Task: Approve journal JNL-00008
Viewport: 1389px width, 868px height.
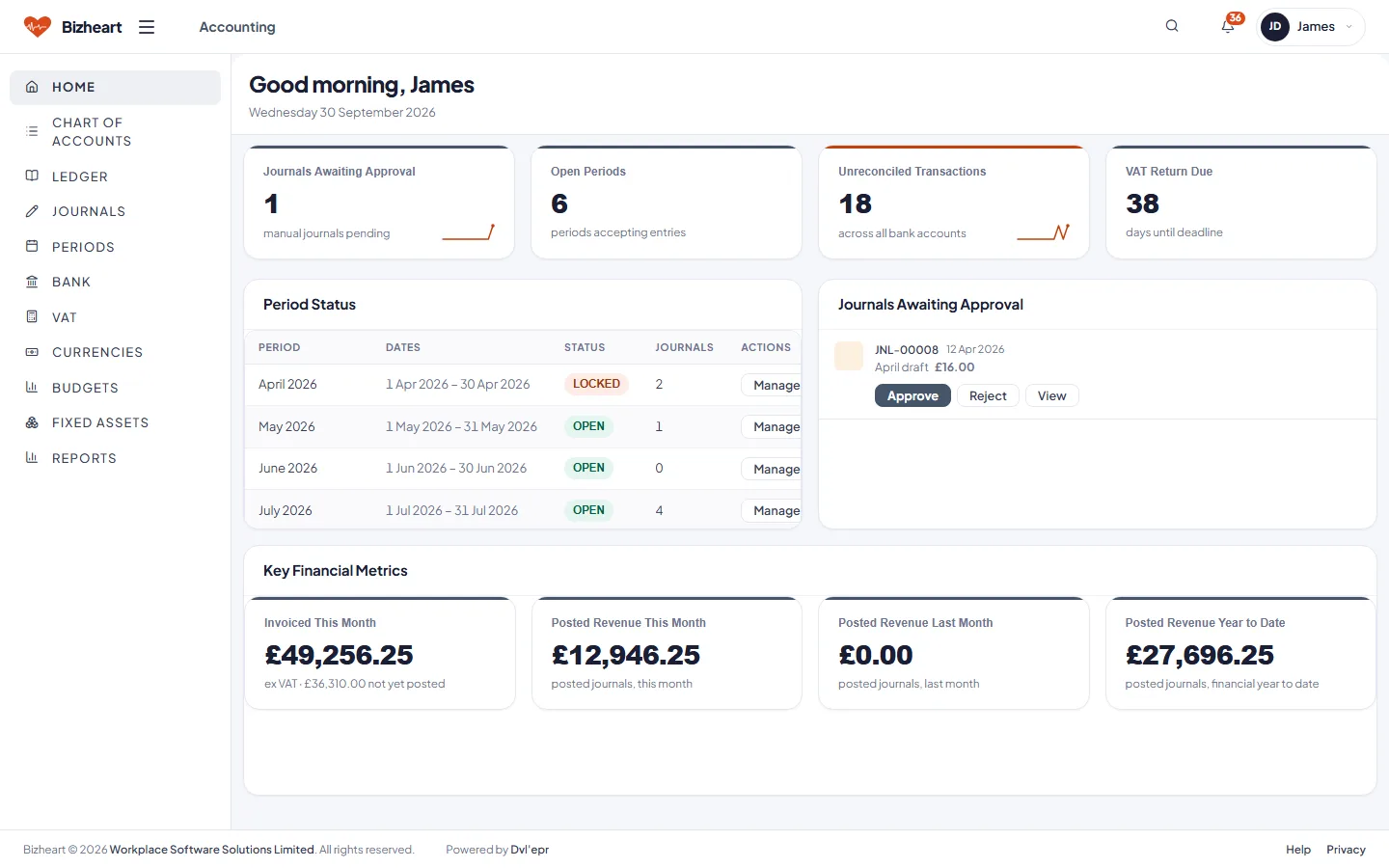Action: tap(912, 395)
